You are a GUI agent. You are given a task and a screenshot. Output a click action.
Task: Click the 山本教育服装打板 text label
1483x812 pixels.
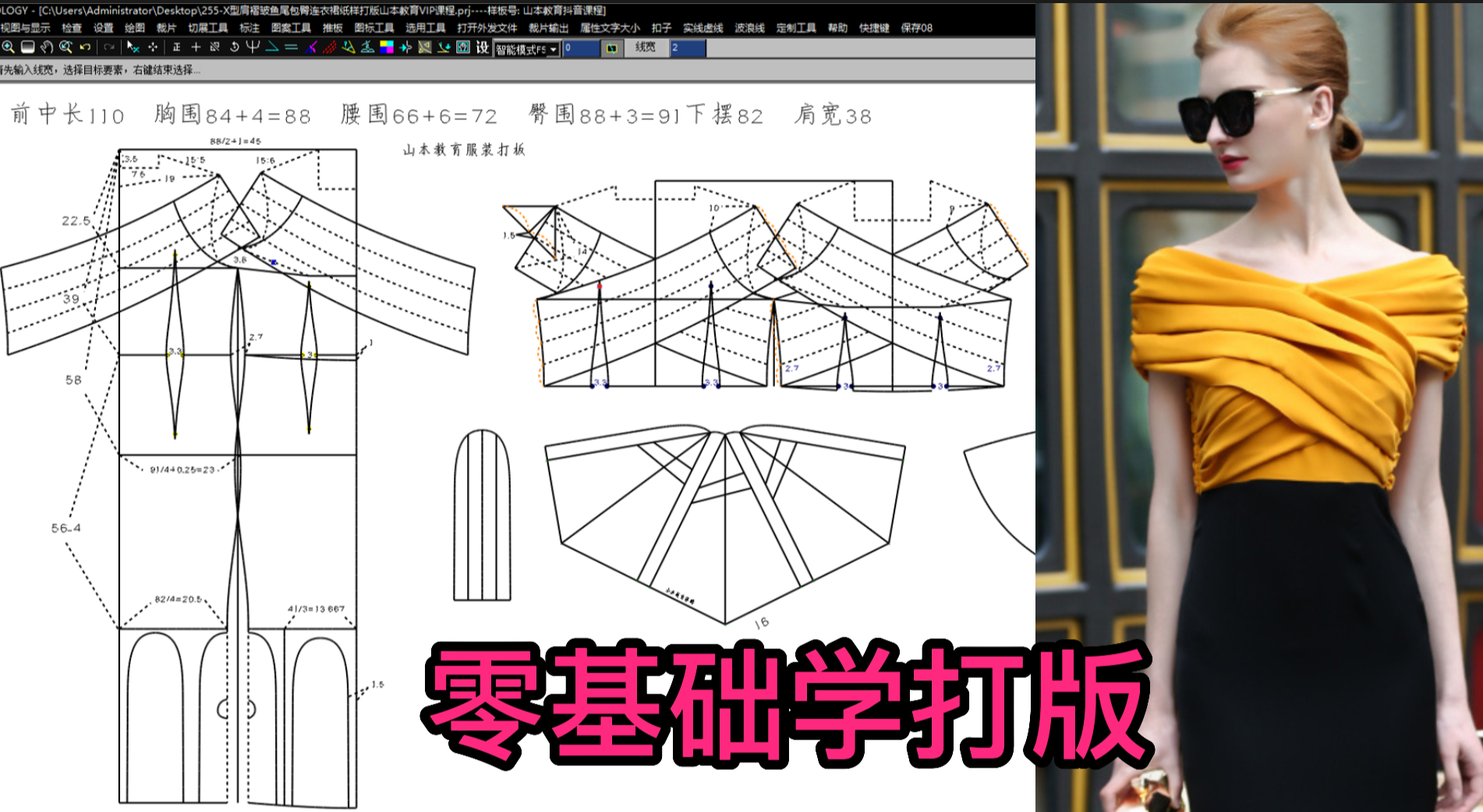tap(465, 149)
